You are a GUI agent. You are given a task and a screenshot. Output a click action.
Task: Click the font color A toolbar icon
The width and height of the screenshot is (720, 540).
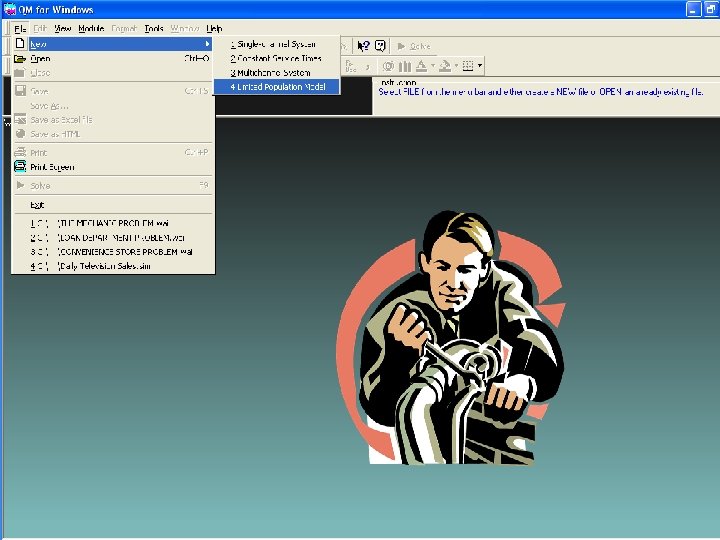point(421,66)
